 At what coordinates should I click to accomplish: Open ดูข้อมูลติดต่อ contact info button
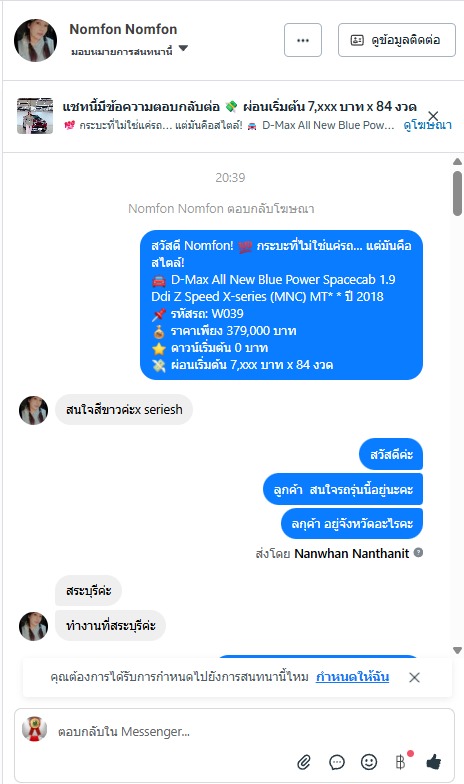tap(396, 40)
